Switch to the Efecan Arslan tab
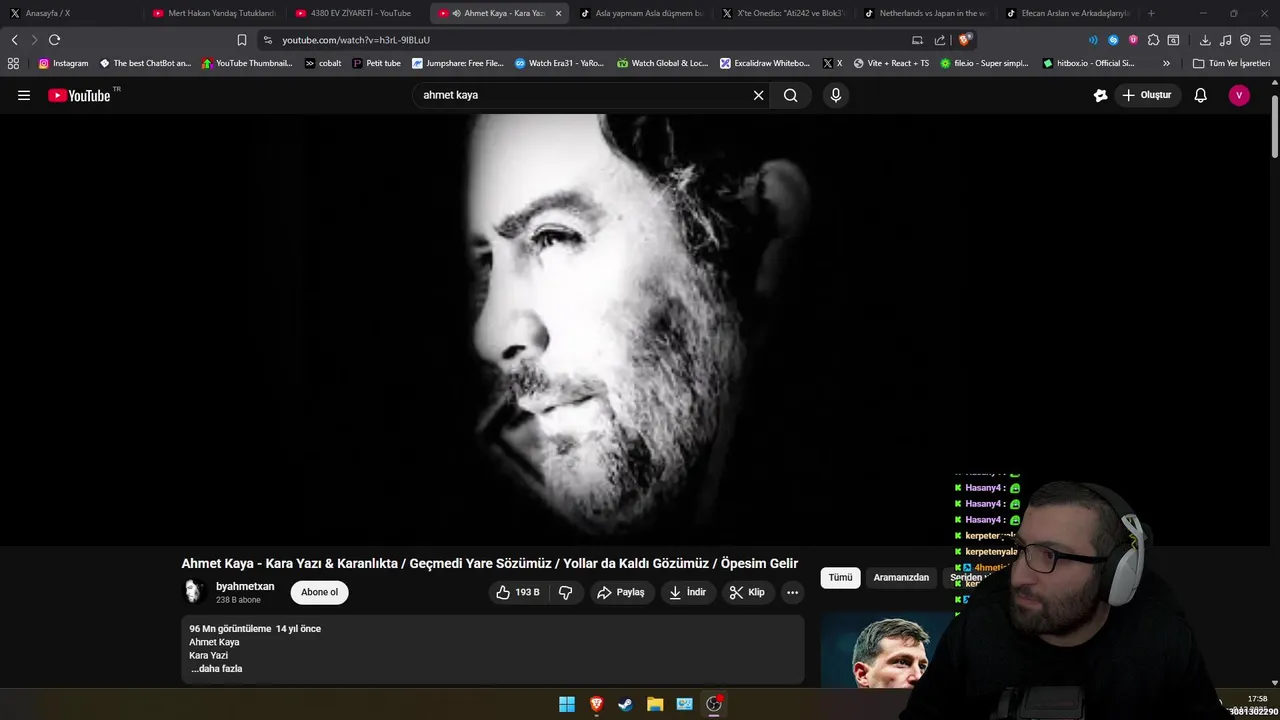 [x=1067, y=13]
